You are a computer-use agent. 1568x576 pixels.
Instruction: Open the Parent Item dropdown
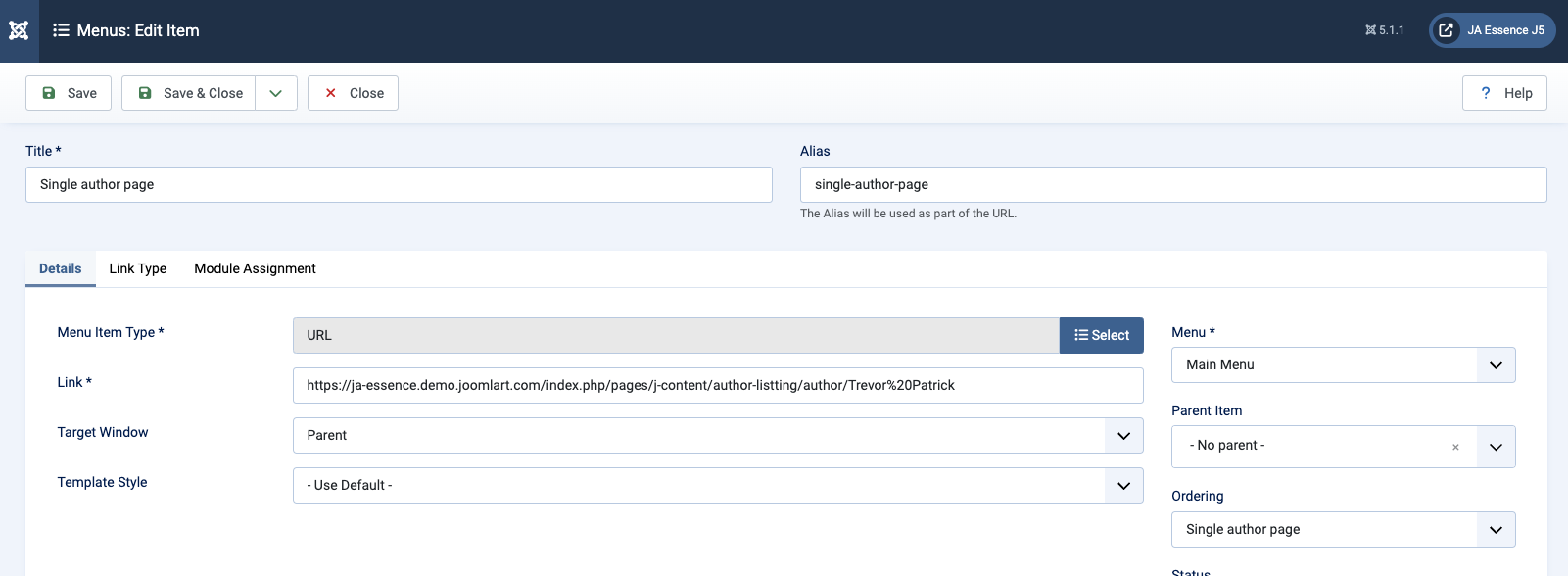[x=1495, y=447]
